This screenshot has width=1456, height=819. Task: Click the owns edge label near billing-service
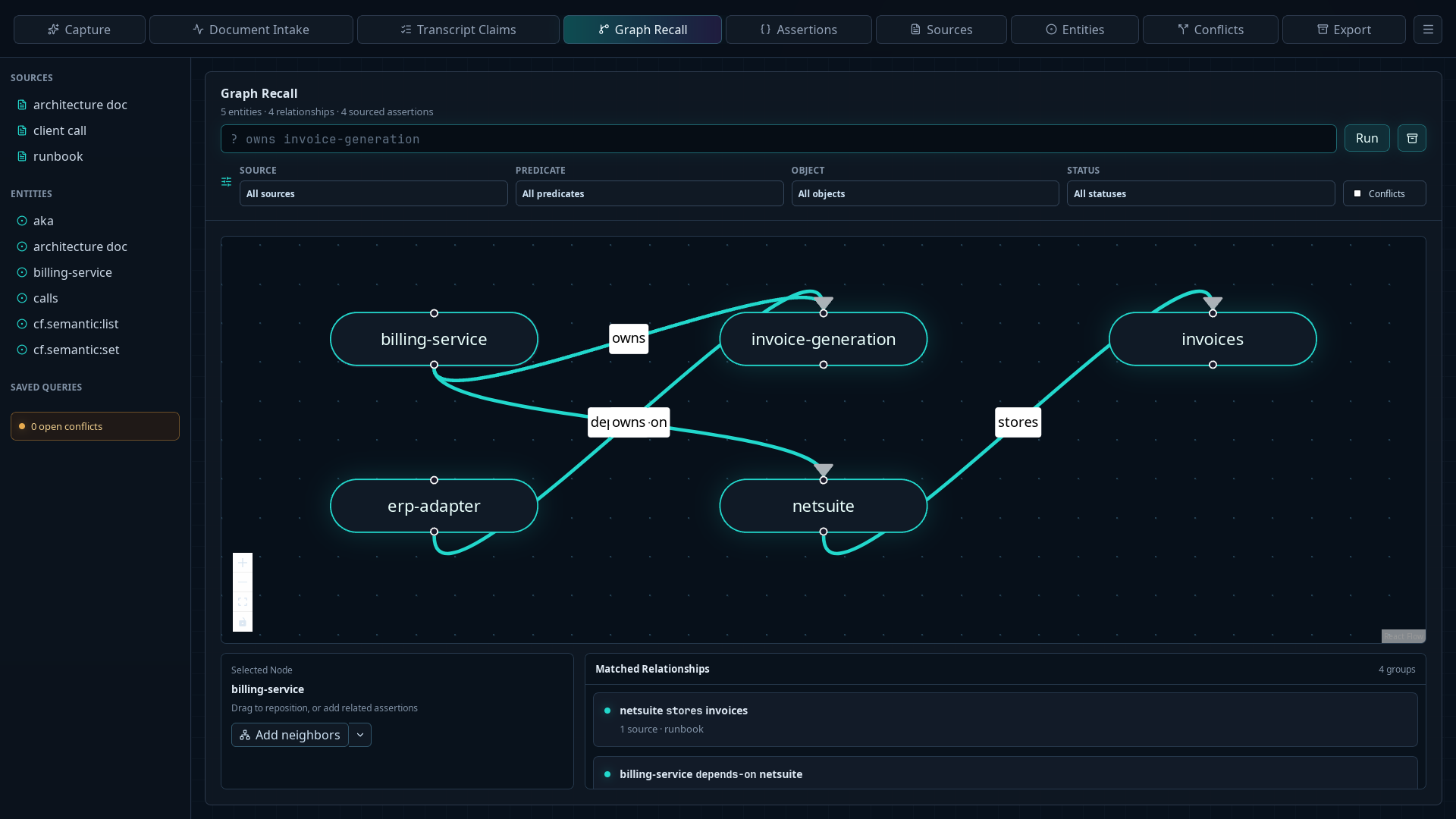point(629,338)
